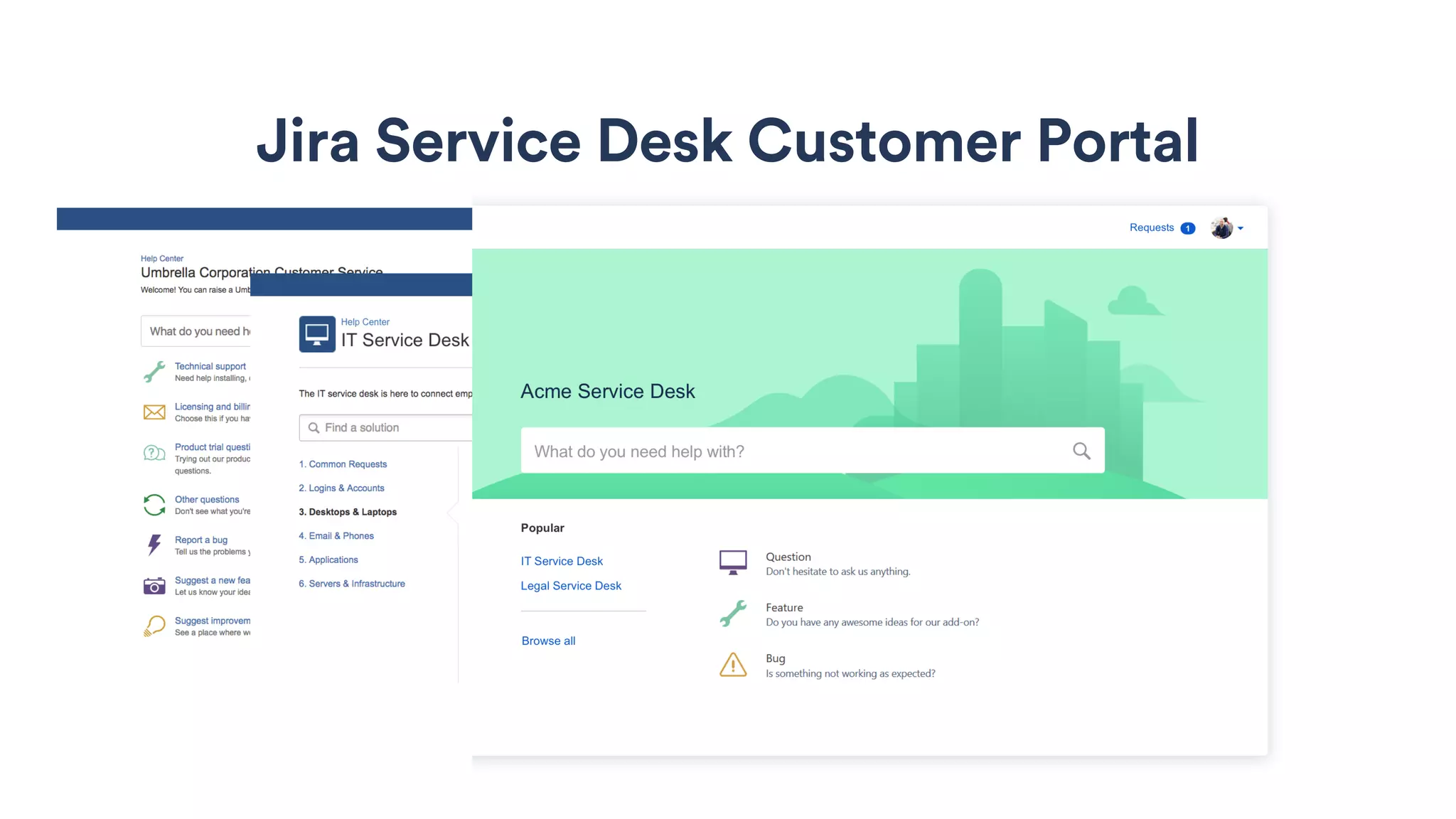Screen dimensions: 1456x819
Task: Click the Report a bug lightning icon
Action: click(x=154, y=545)
